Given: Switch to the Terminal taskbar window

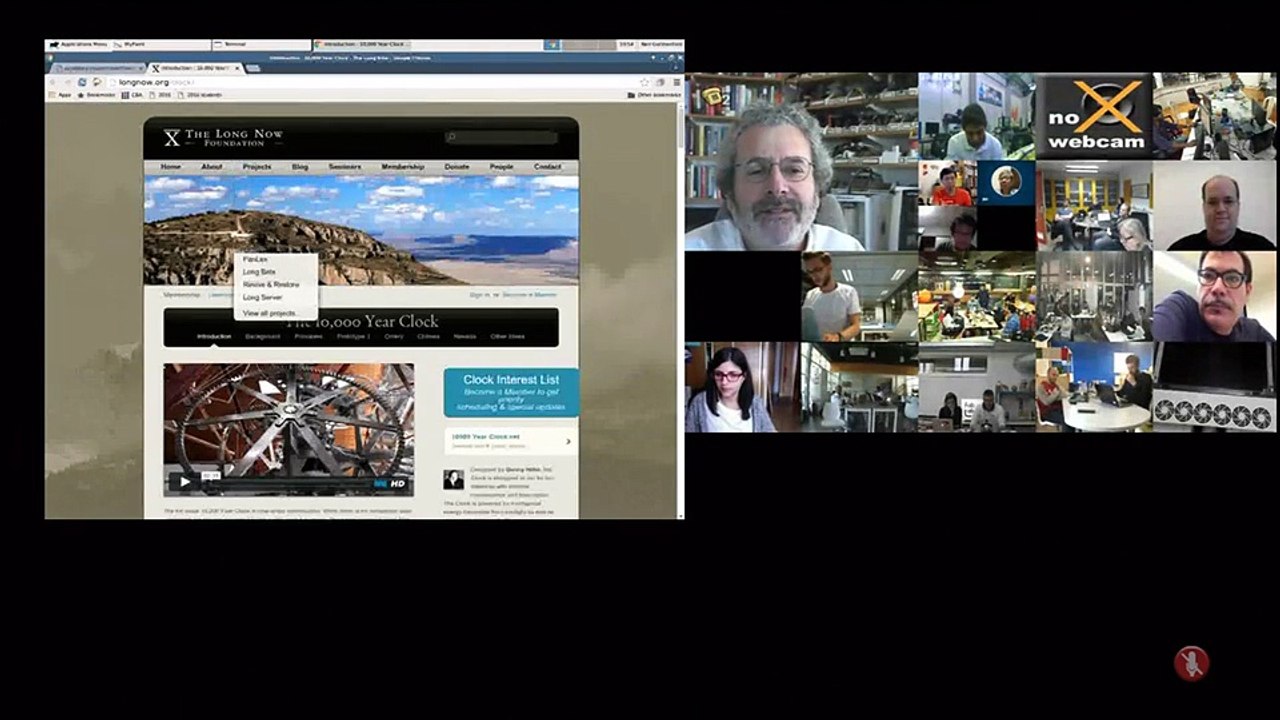Looking at the screenshot, I should coord(262,45).
